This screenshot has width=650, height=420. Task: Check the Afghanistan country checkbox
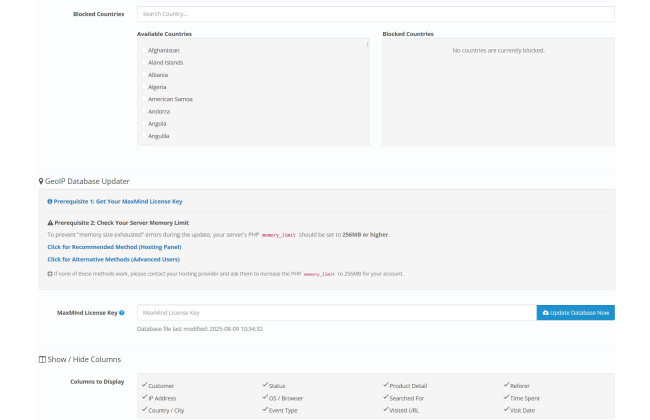click(x=144, y=50)
